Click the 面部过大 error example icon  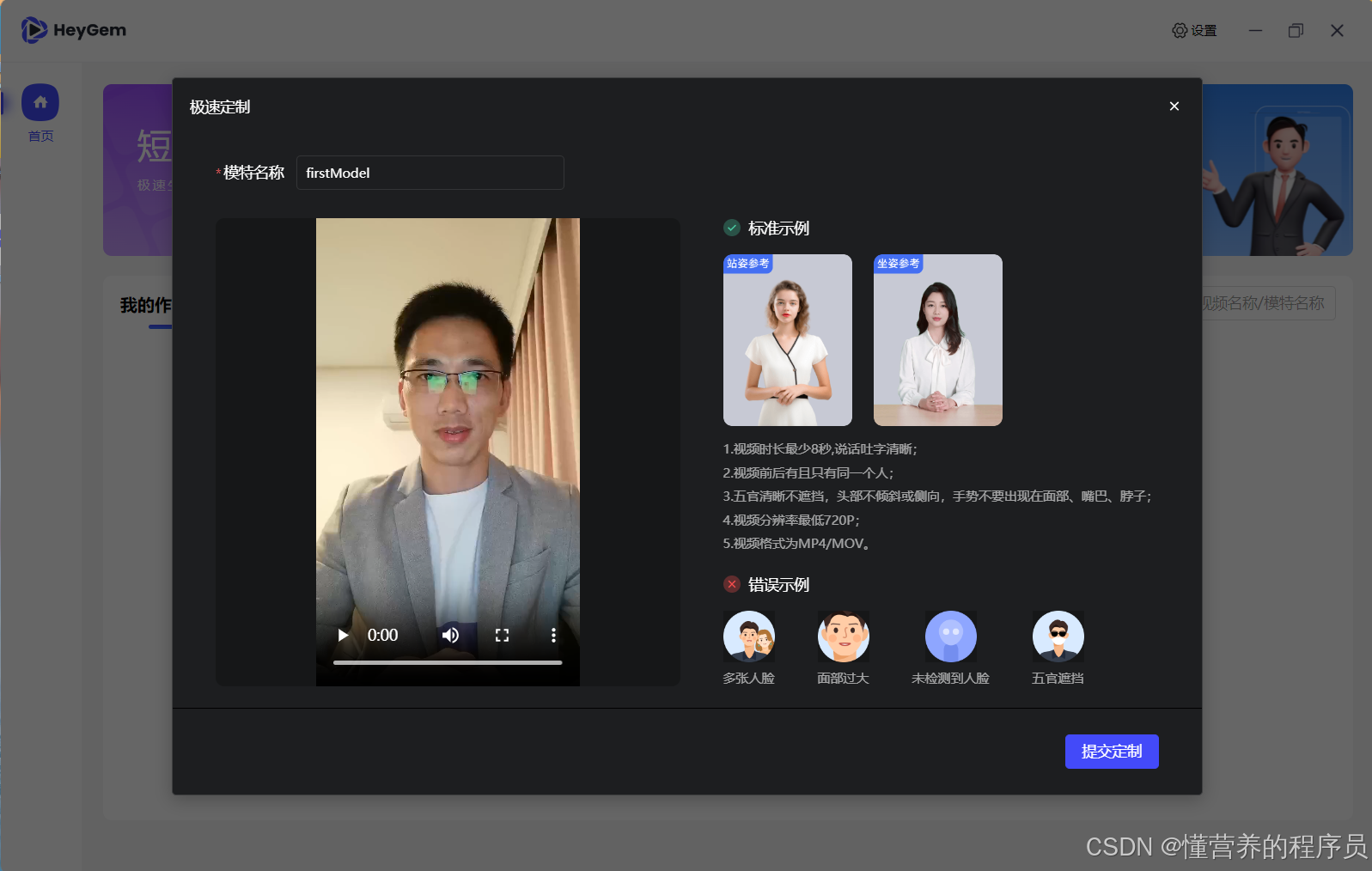844,636
